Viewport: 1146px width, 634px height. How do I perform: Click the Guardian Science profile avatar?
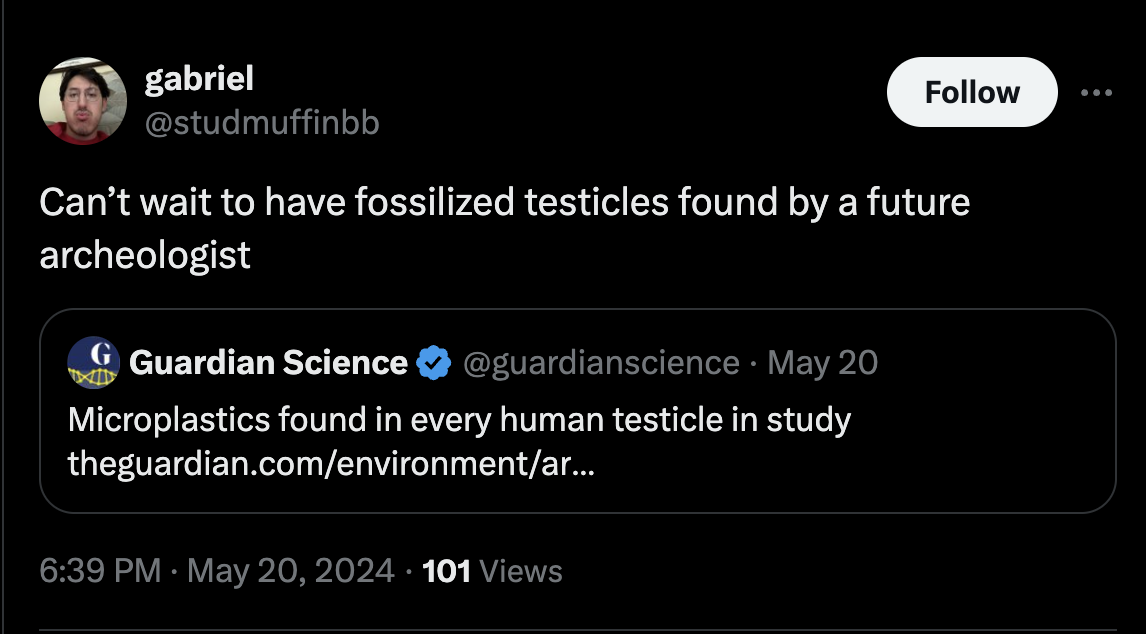click(x=92, y=362)
